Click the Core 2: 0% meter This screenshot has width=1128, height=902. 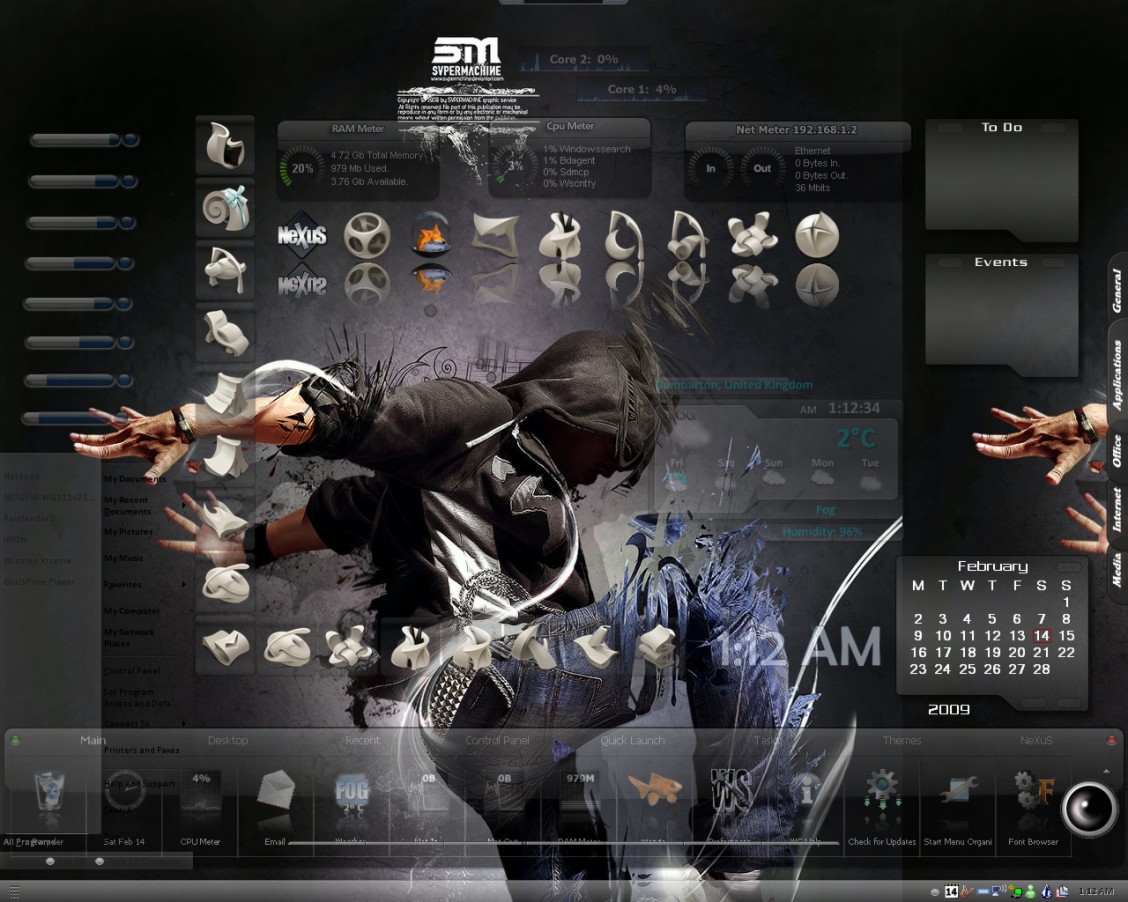click(x=583, y=60)
